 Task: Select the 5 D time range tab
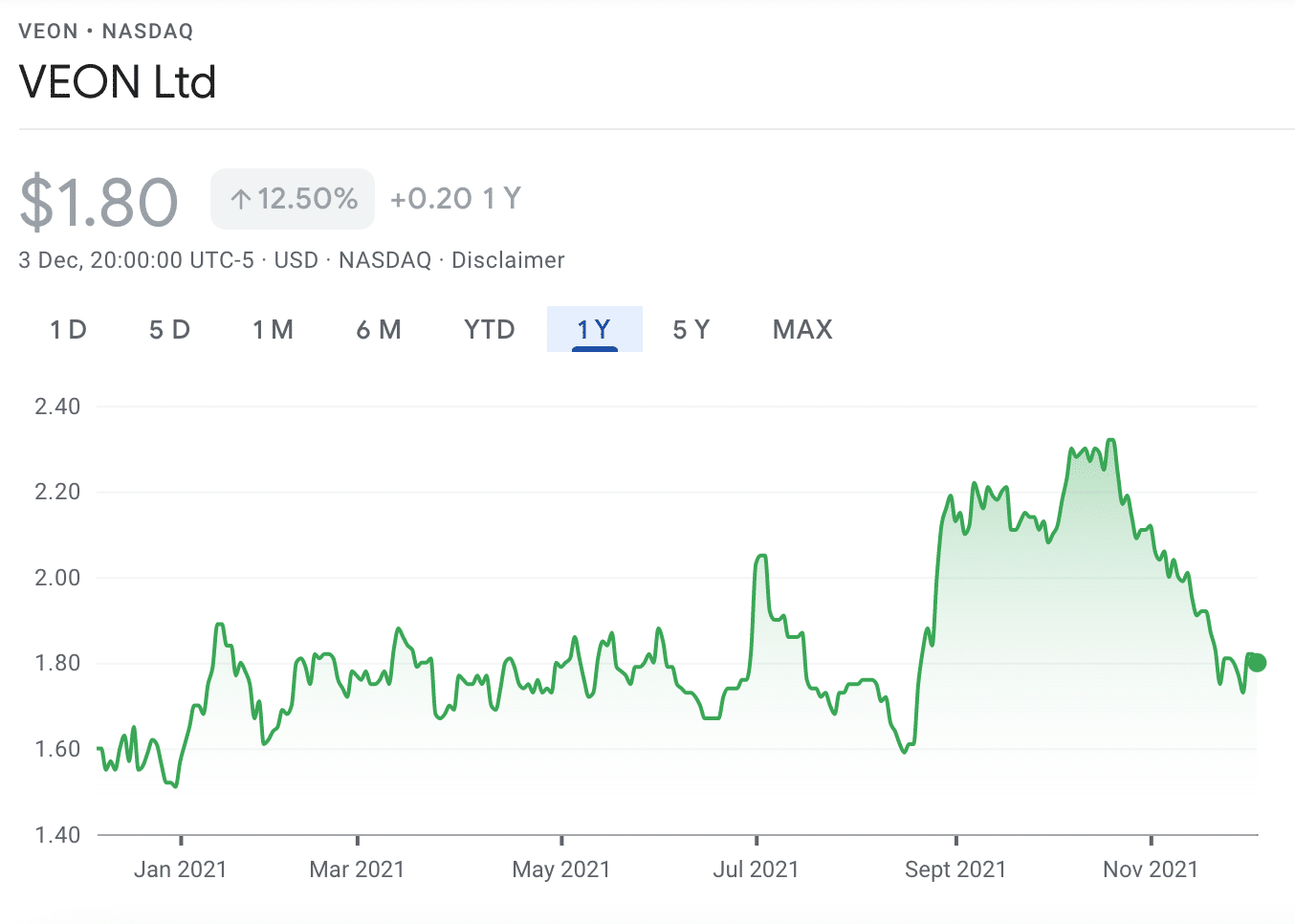(x=170, y=329)
